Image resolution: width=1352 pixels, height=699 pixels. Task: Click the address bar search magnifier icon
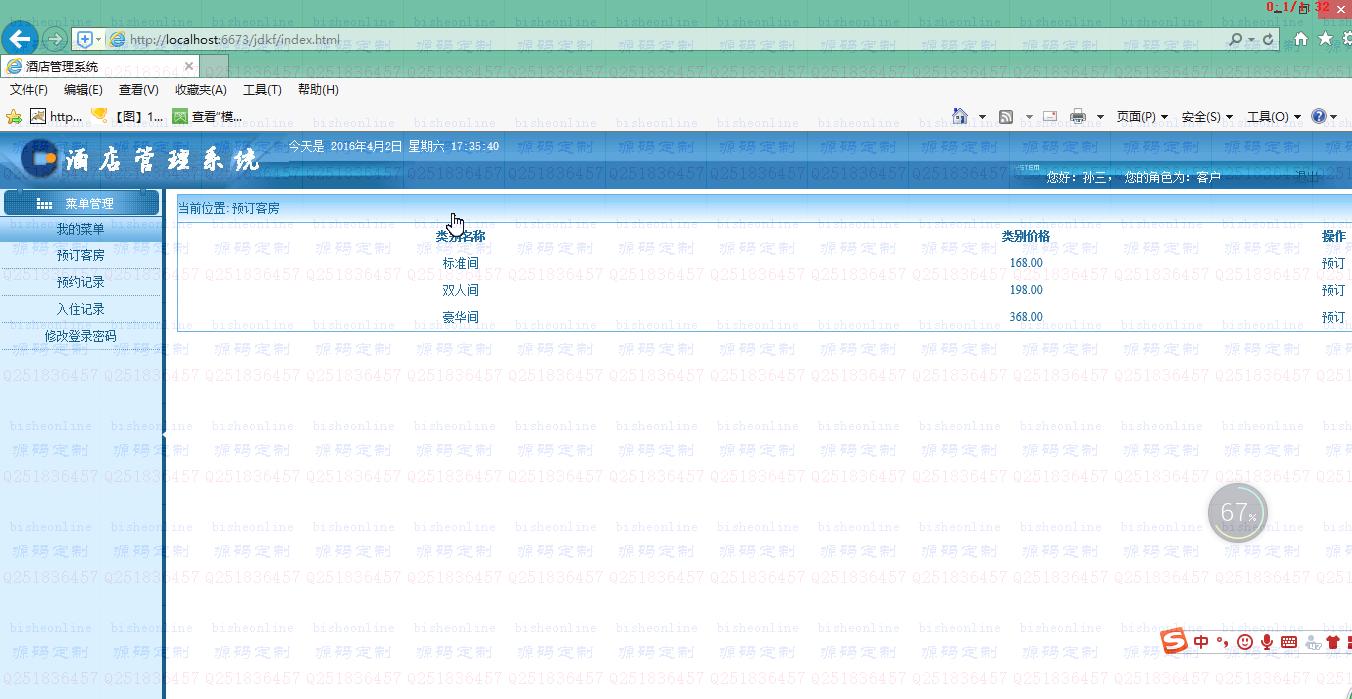tap(1236, 39)
